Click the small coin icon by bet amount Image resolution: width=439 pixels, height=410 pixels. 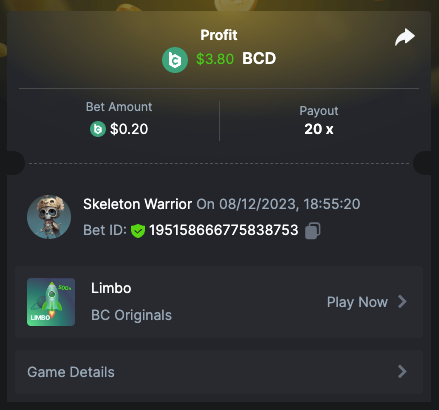tap(98, 129)
